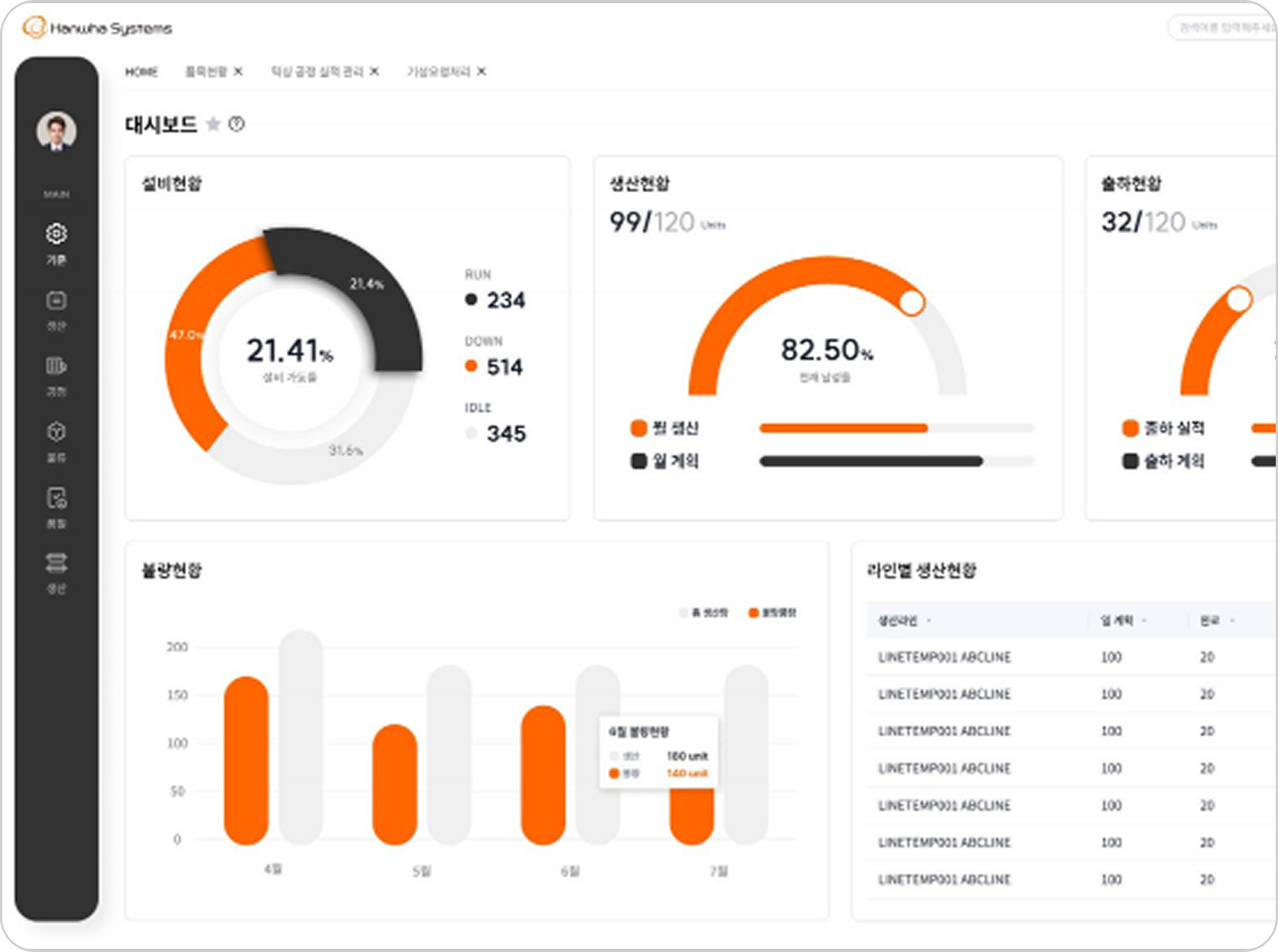Viewport: 1278px width, 952px height.
Task: Select the bottom conveyor icon in sidebar
Action: pos(56,563)
